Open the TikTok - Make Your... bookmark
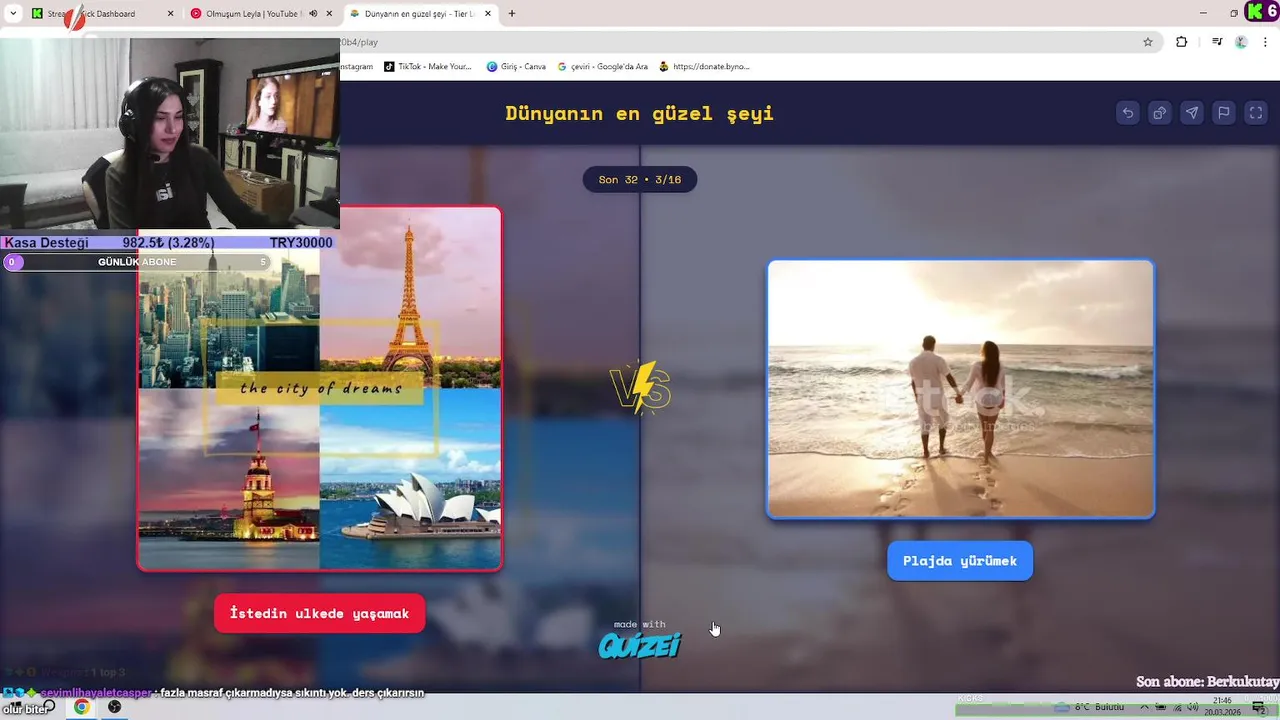This screenshot has width=1280, height=720. pyautogui.click(x=428, y=67)
